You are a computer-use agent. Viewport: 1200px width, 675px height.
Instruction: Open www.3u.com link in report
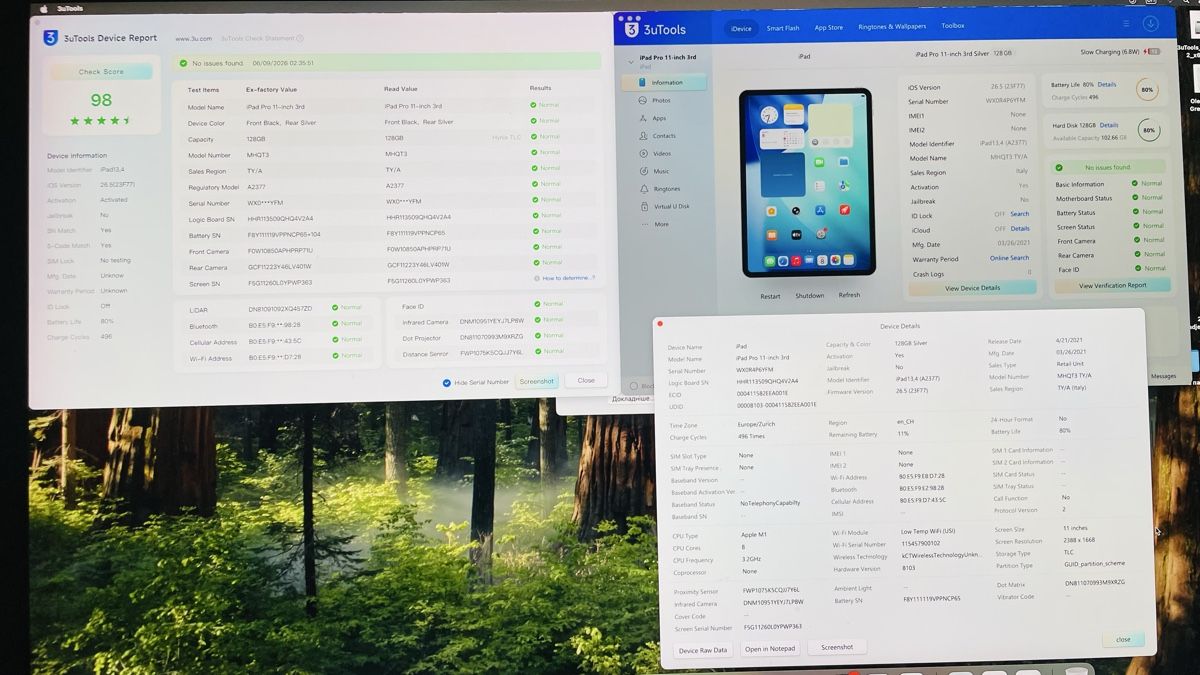point(193,39)
